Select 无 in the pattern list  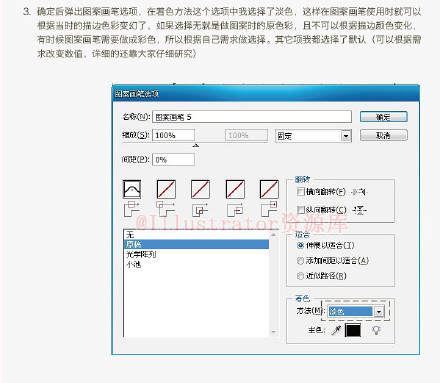click(196, 235)
